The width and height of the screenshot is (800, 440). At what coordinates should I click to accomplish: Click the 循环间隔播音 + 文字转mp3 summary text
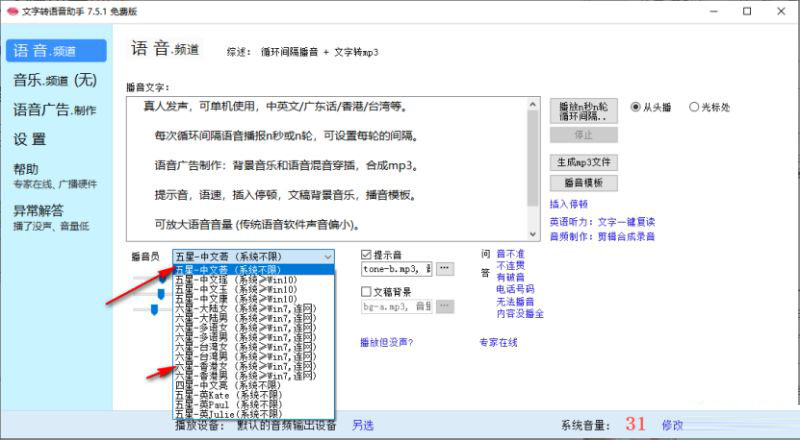tap(319, 52)
